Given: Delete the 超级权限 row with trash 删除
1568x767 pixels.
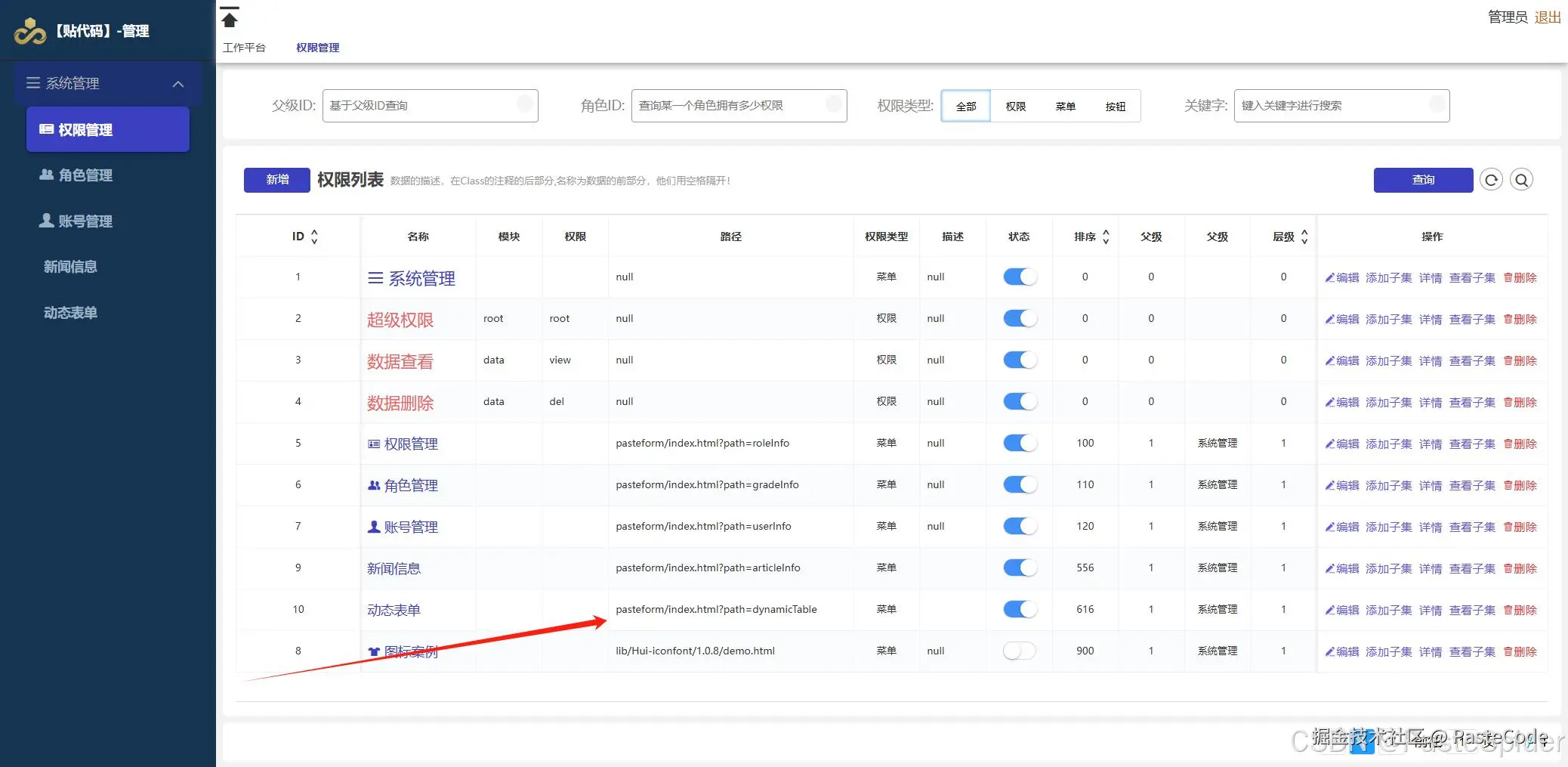Looking at the screenshot, I should (1520, 320).
